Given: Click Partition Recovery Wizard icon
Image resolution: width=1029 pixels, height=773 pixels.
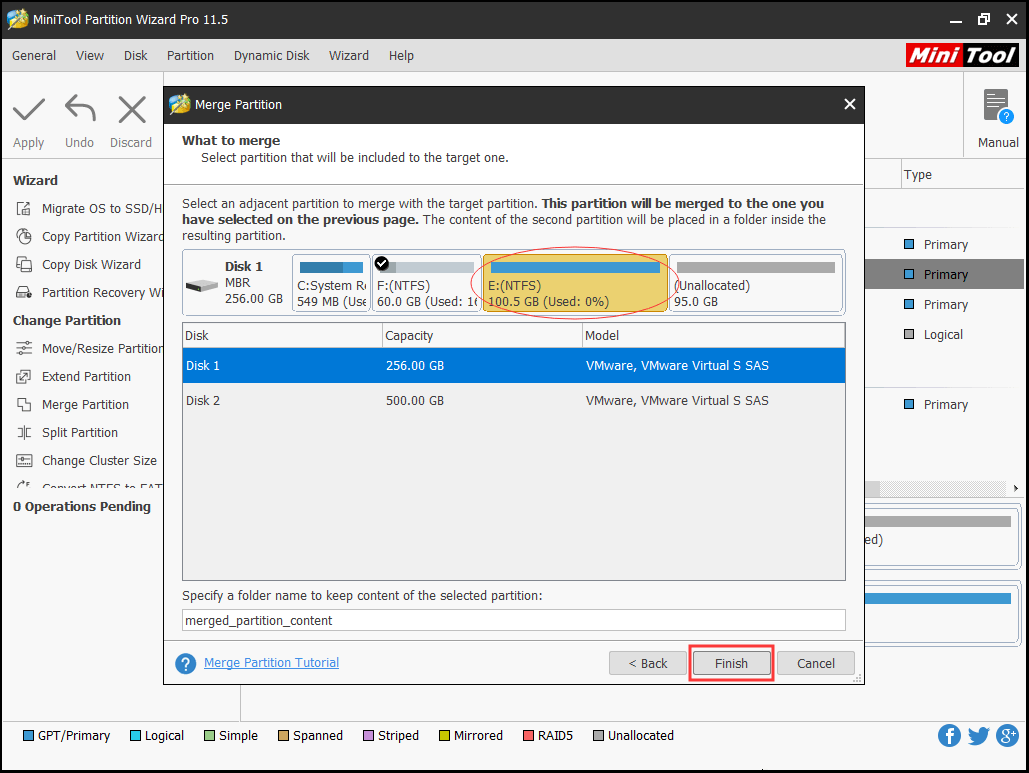Looking at the screenshot, I should (x=24, y=293).
